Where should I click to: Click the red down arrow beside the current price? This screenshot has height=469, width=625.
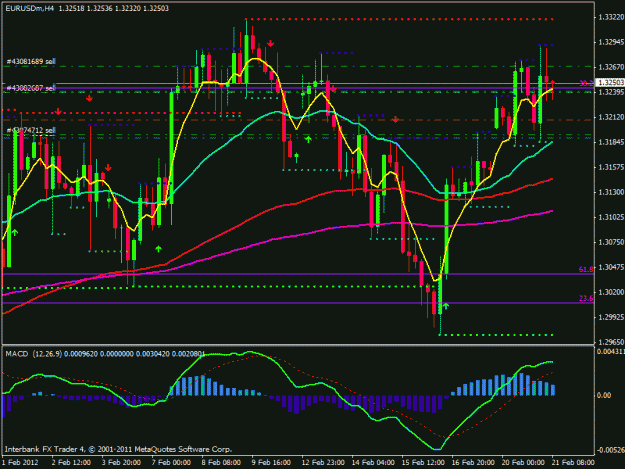pos(553,83)
